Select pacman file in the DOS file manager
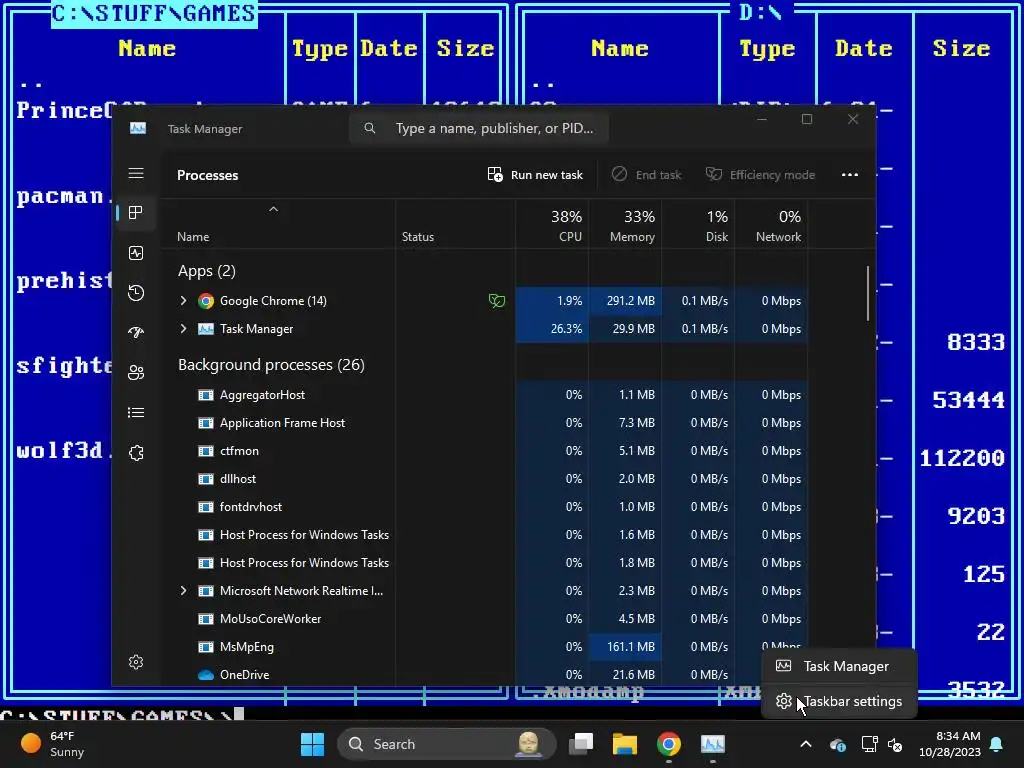The height and width of the screenshot is (768, 1024). [63, 197]
